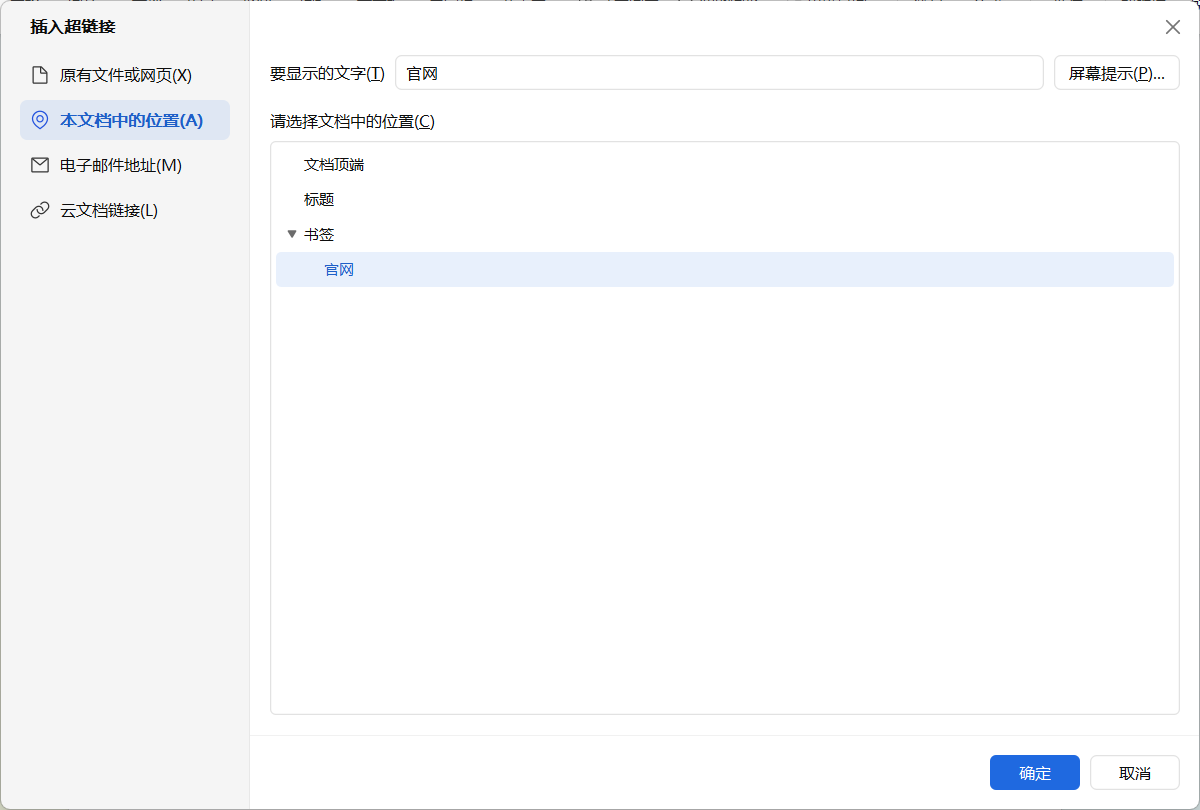The image size is (1200, 810).
Task: Click the 书签 label in the tree
Action: click(321, 234)
